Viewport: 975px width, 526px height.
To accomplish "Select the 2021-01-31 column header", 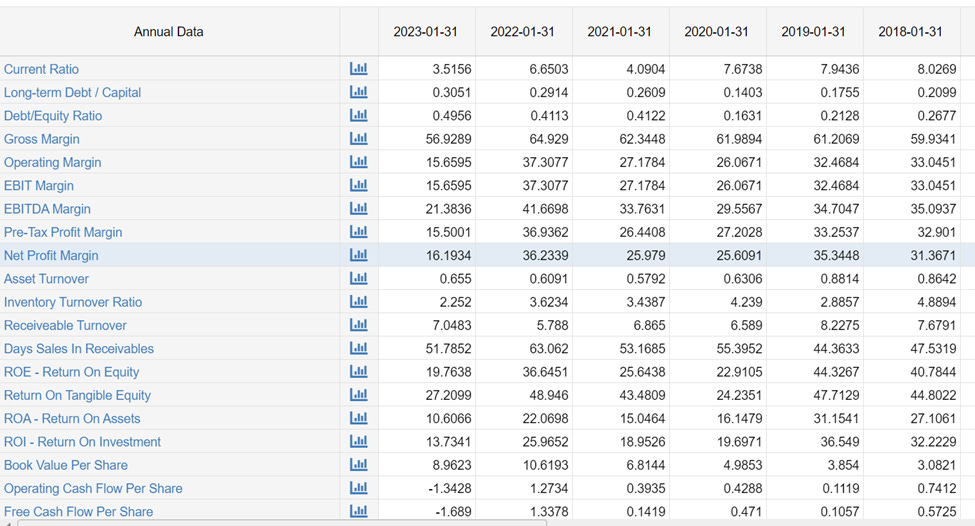I will (x=620, y=32).
